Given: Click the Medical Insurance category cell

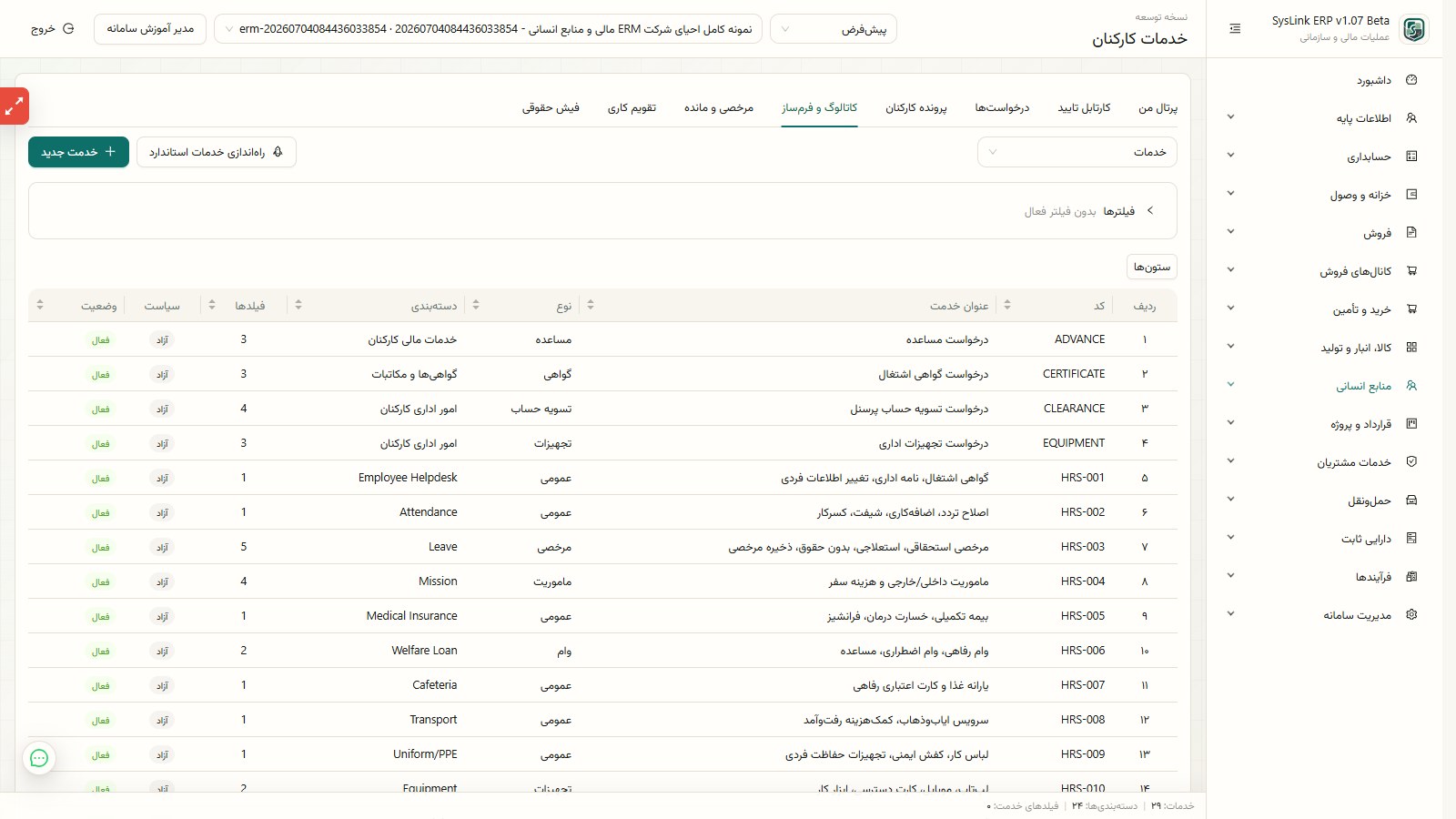Looking at the screenshot, I should point(412,616).
